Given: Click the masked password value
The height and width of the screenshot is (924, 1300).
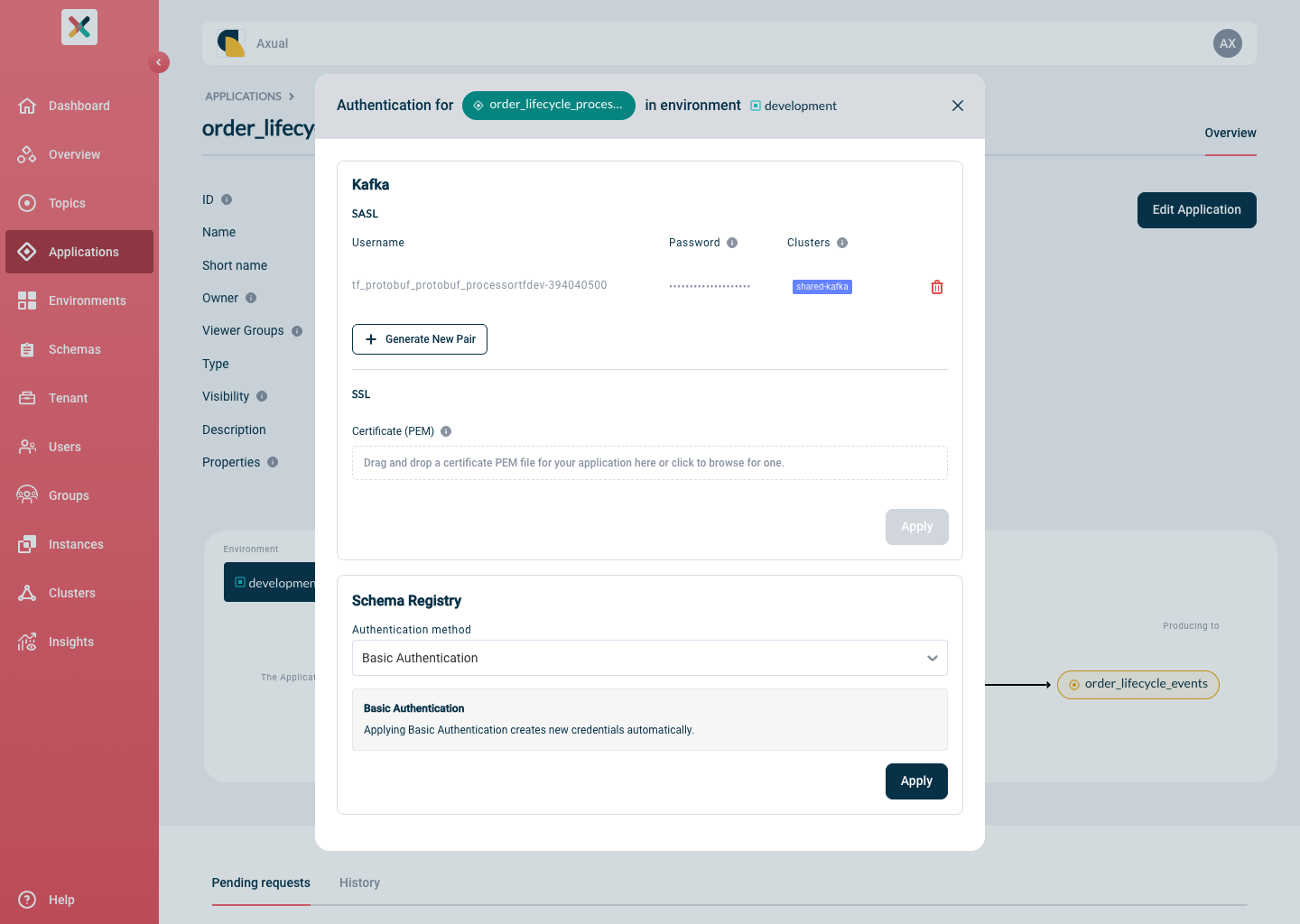Looking at the screenshot, I should 710,286.
